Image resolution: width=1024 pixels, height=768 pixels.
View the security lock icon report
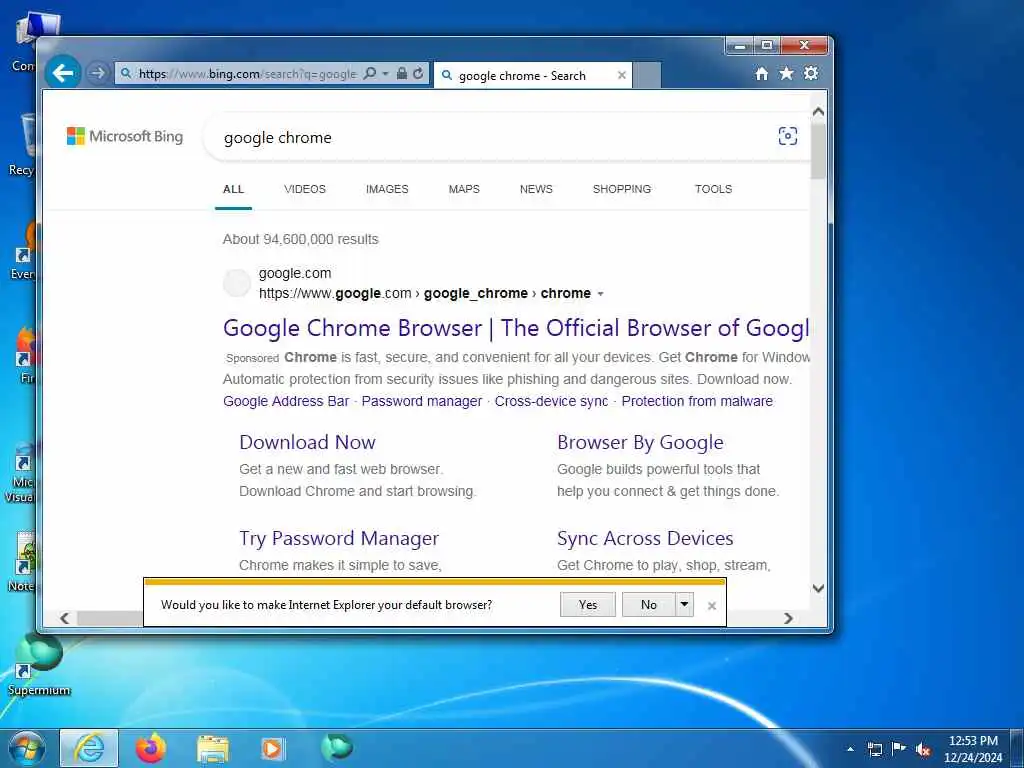pos(402,74)
